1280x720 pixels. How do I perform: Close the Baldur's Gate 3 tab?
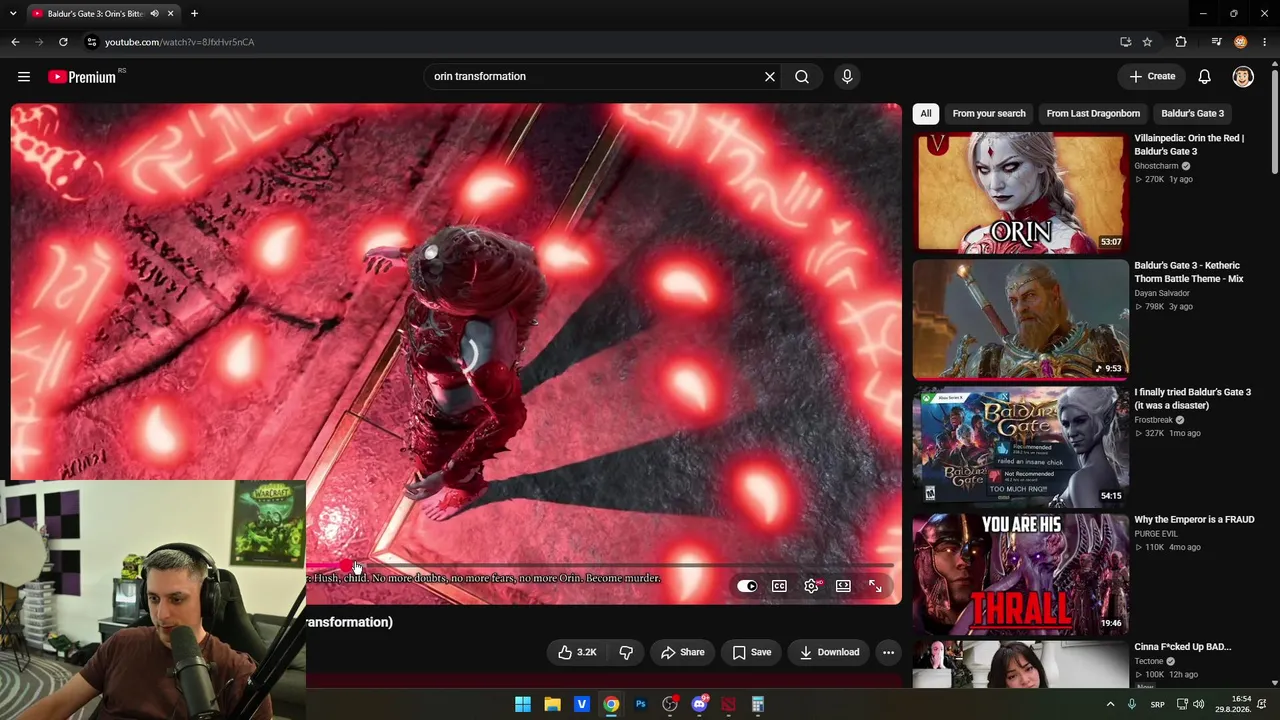(x=171, y=14)
